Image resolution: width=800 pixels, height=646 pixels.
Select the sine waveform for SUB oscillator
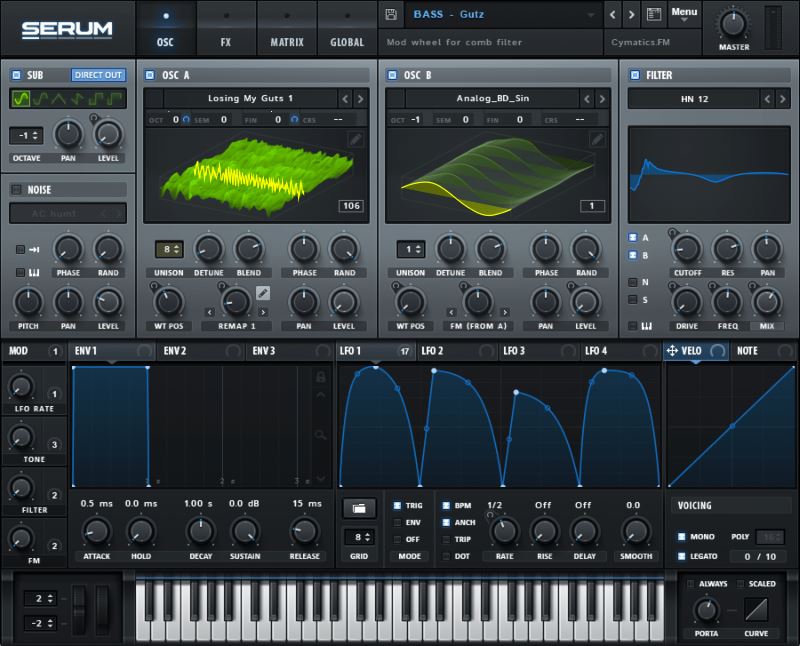[x=20, y=98]
